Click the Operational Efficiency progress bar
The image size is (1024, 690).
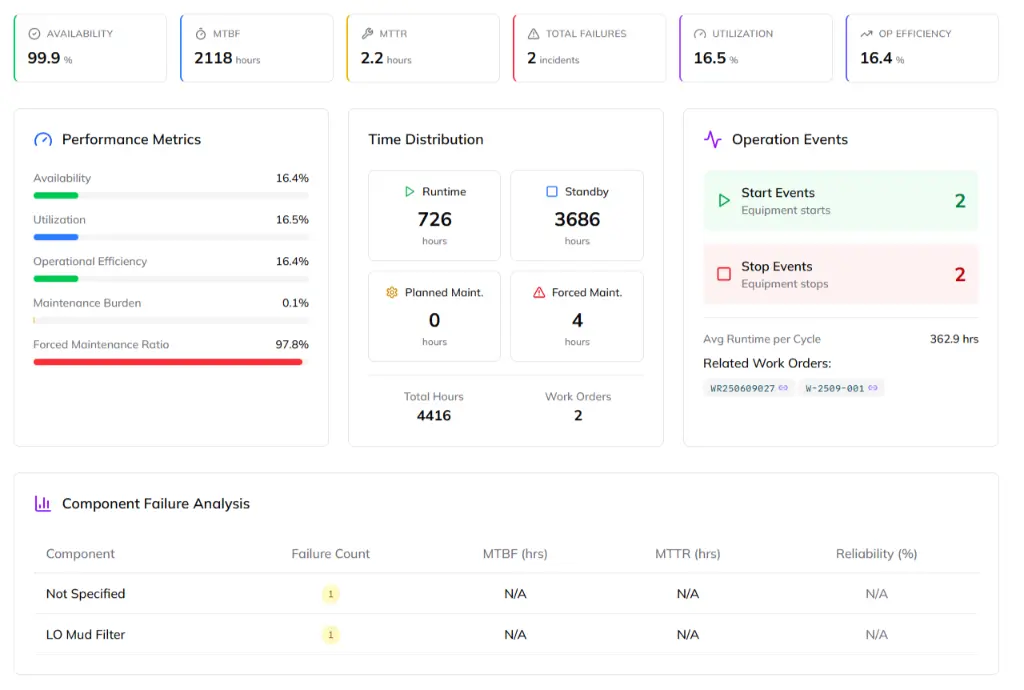171,279
